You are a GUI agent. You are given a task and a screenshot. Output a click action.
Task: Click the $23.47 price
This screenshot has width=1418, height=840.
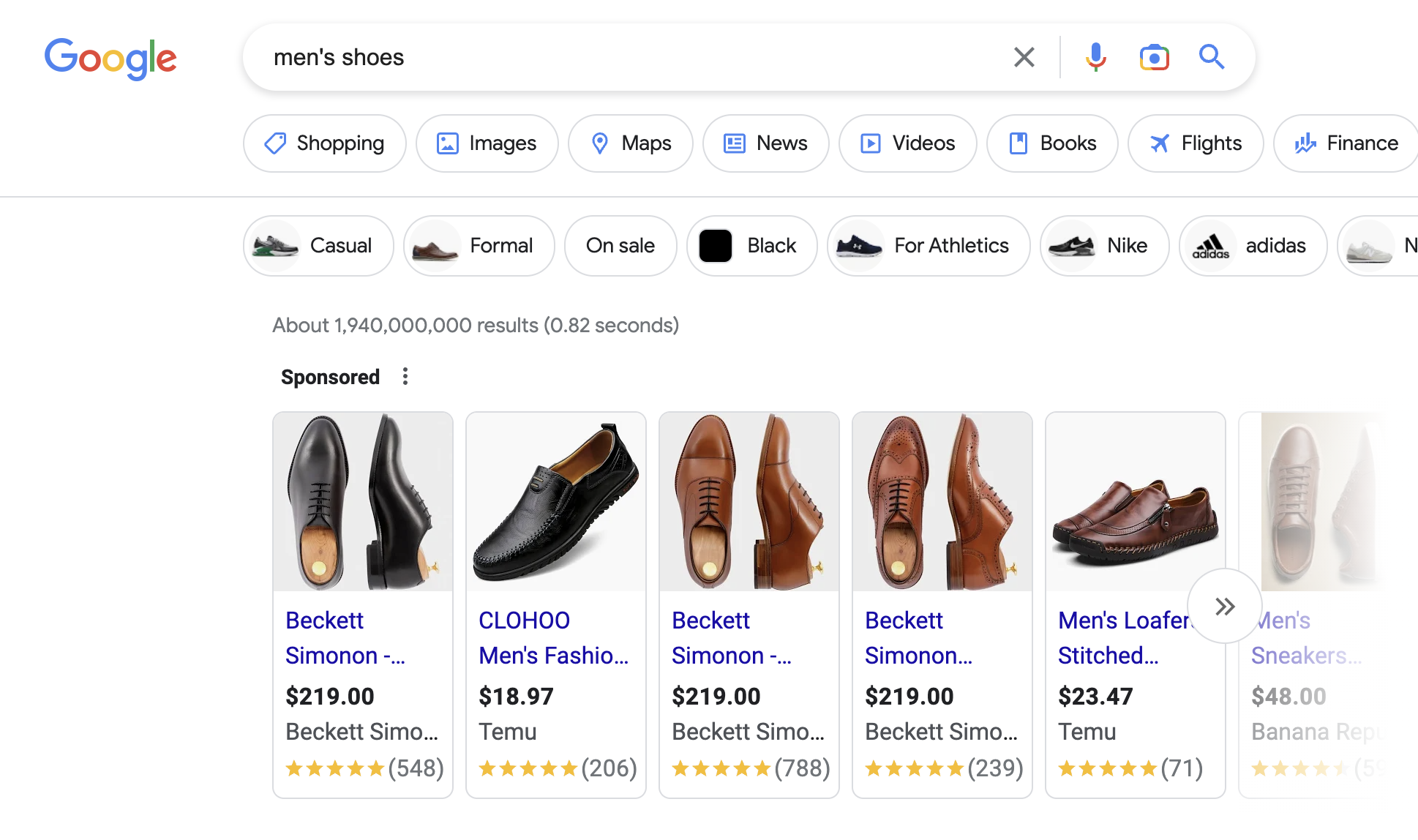point(1095,697)
